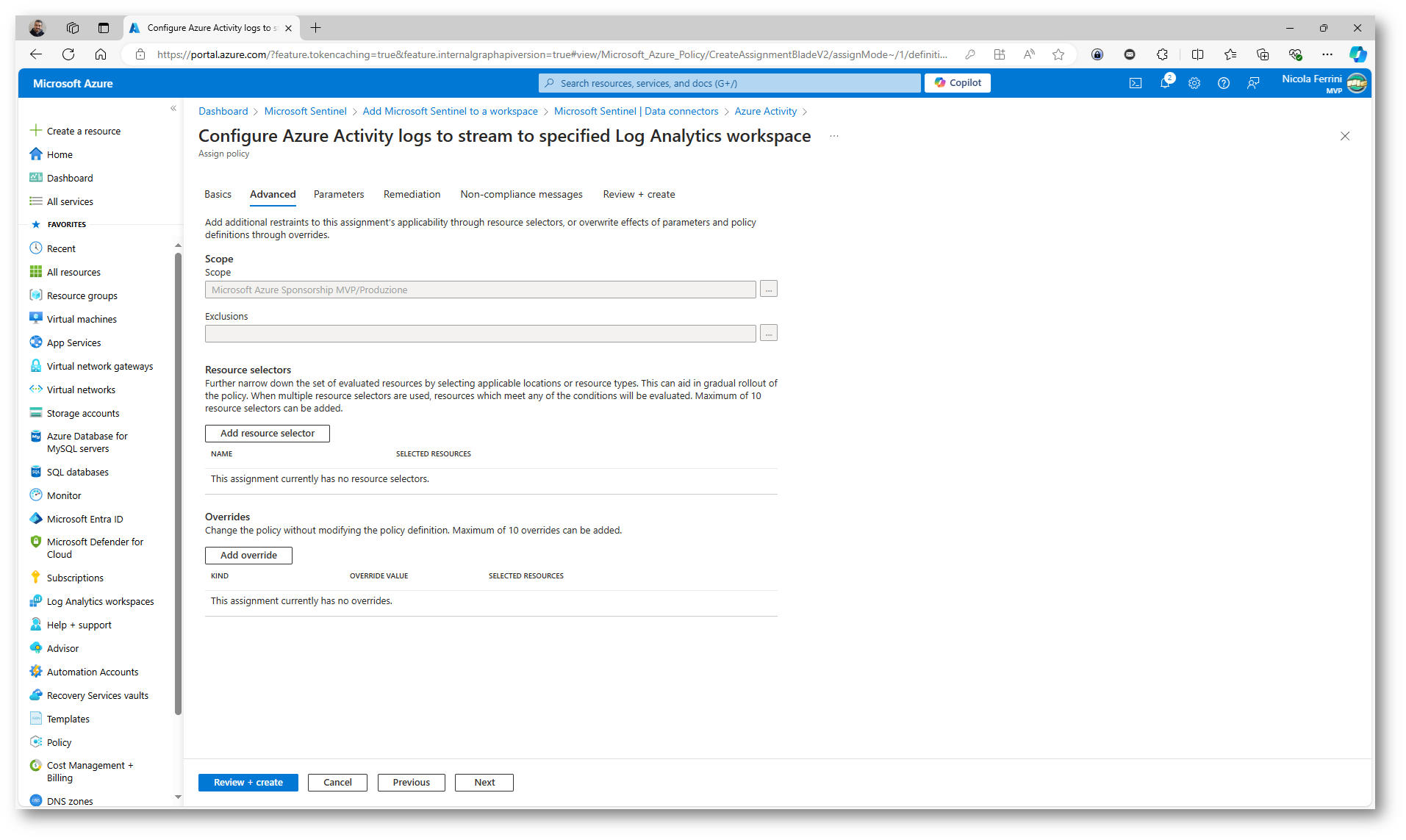Open Storage accounts in sidebar
1406x840 pixels.
coord(83,413)
